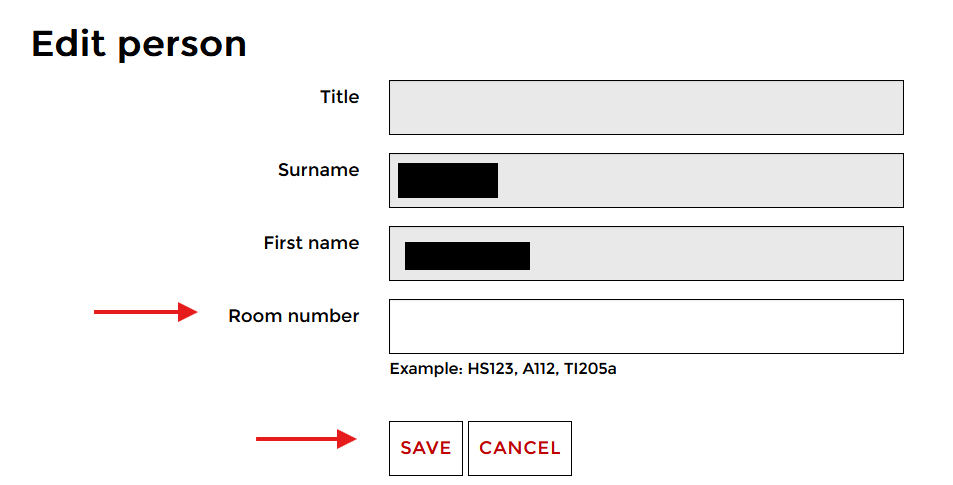953x485 pixels.
Task: Click the red arrow pointing to SAVE
Action: [307, 438]
